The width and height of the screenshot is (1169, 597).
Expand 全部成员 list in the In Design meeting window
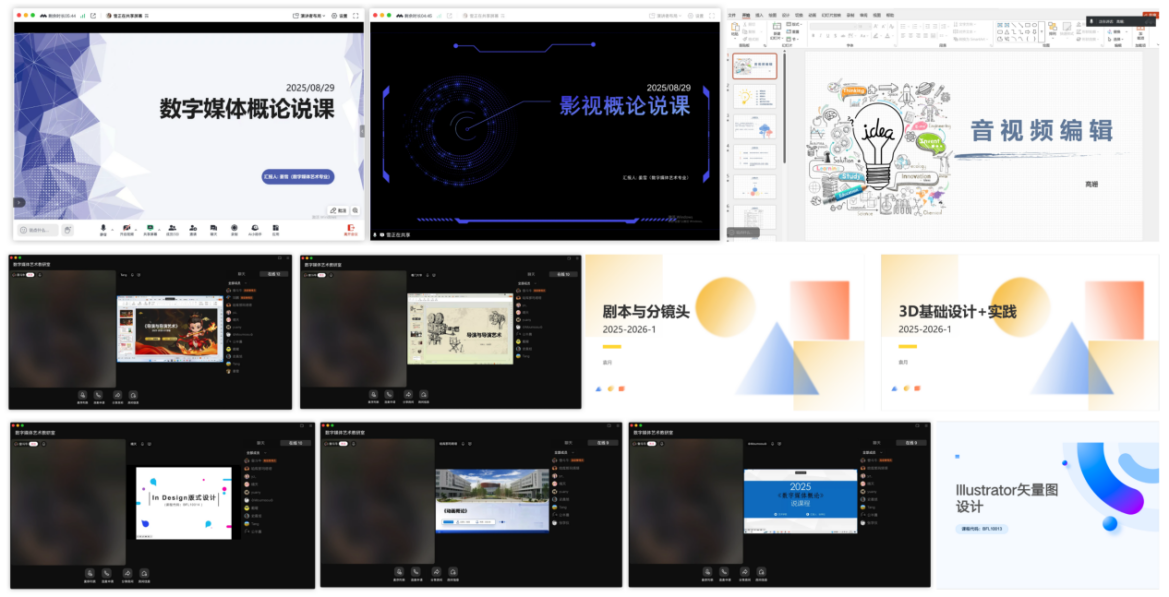tap(253, 452)
